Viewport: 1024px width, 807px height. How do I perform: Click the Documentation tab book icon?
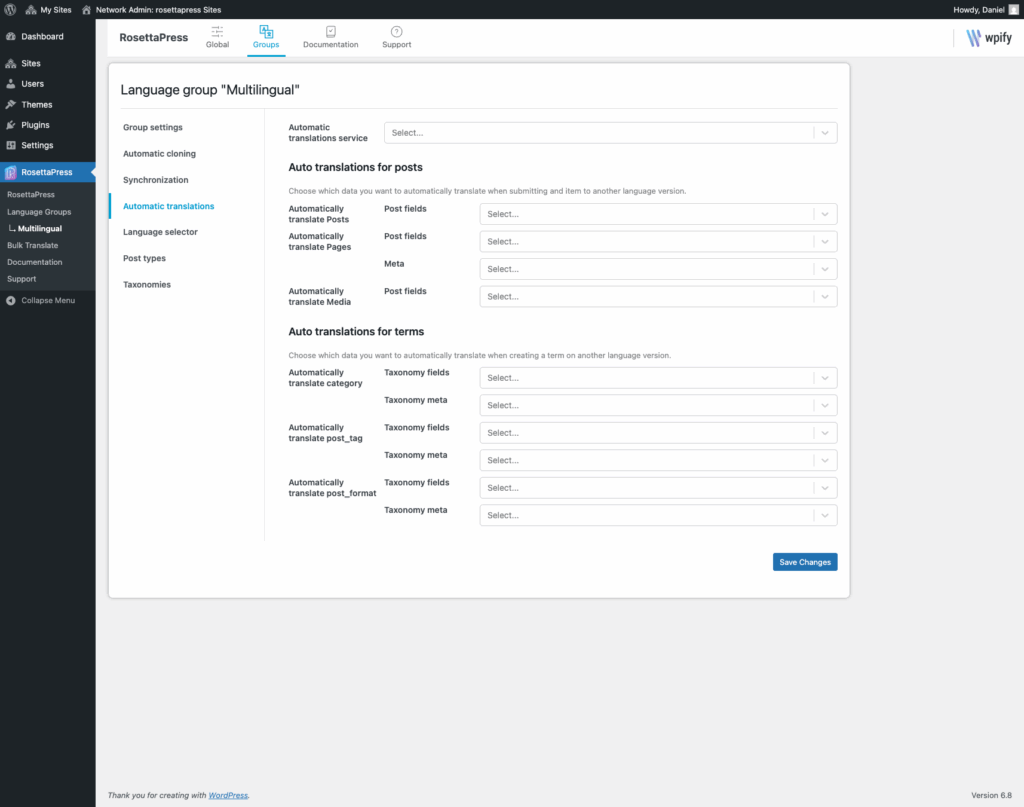coord(331,31)
